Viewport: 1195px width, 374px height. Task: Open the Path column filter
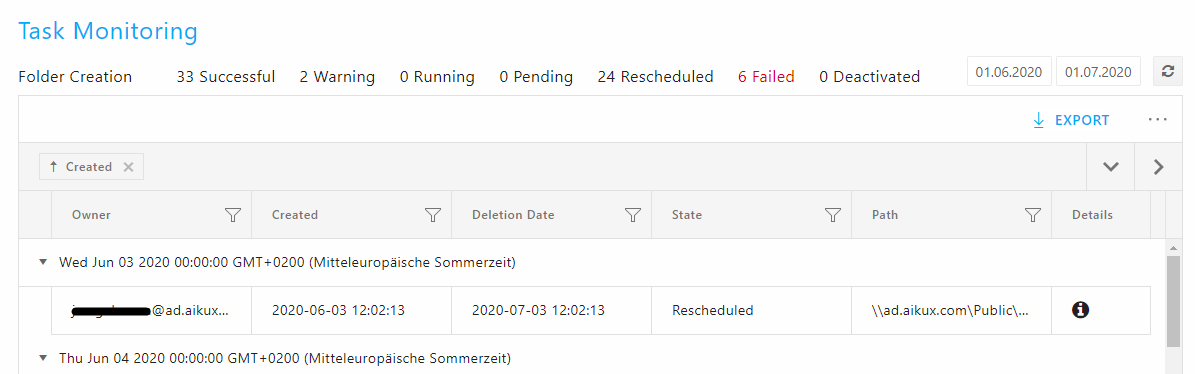click(1033, 216)
